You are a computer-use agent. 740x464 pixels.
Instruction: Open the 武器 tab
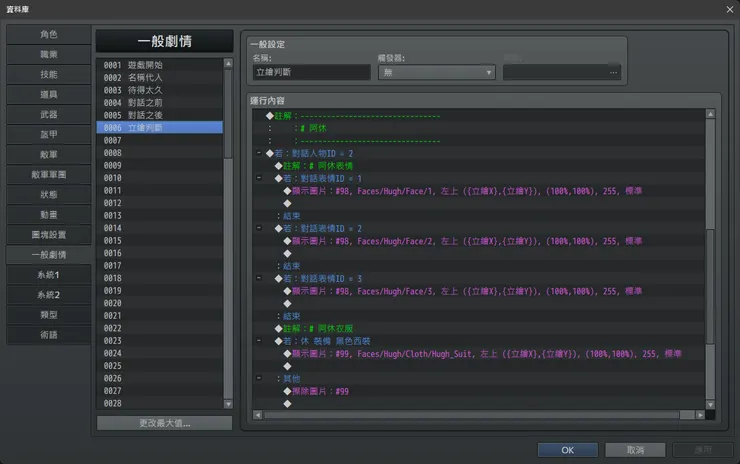point(49,115)
